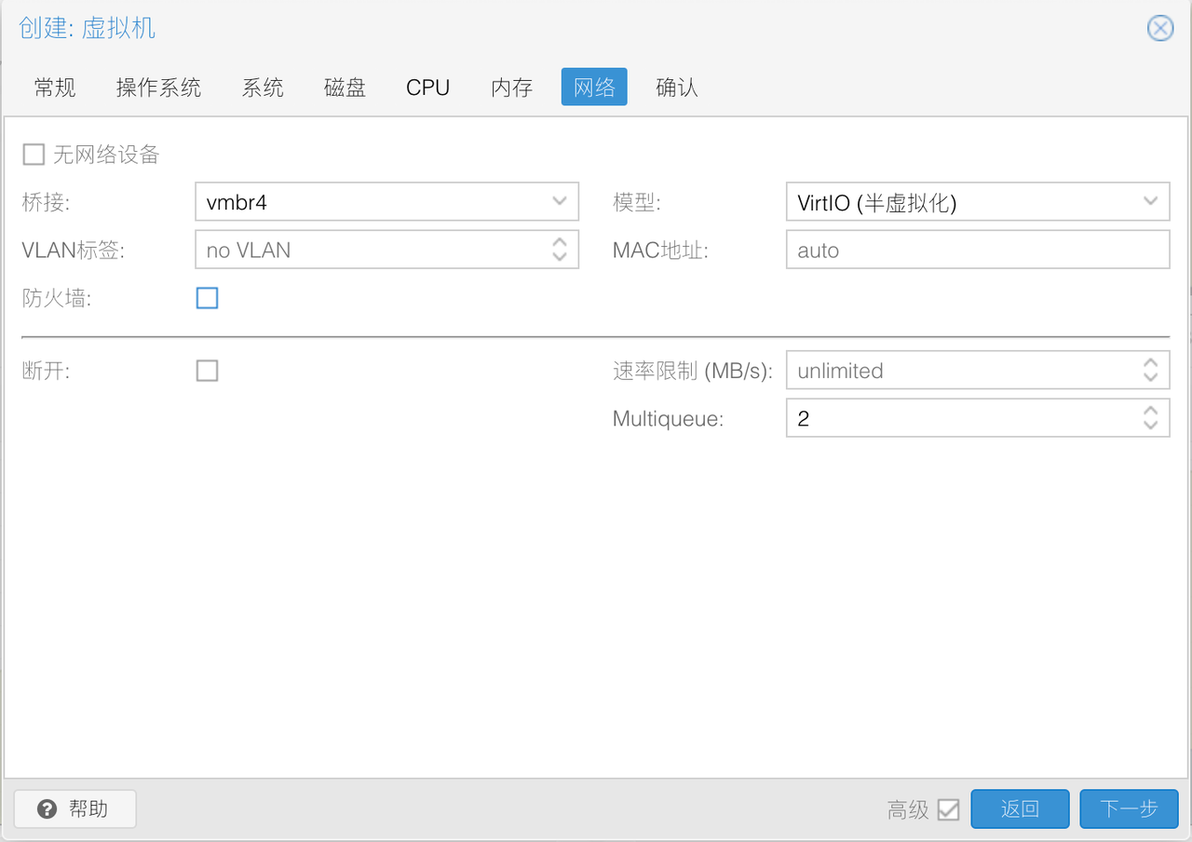Click the 下一步 button
1192x842 pixels.
tap(1129, 809)
